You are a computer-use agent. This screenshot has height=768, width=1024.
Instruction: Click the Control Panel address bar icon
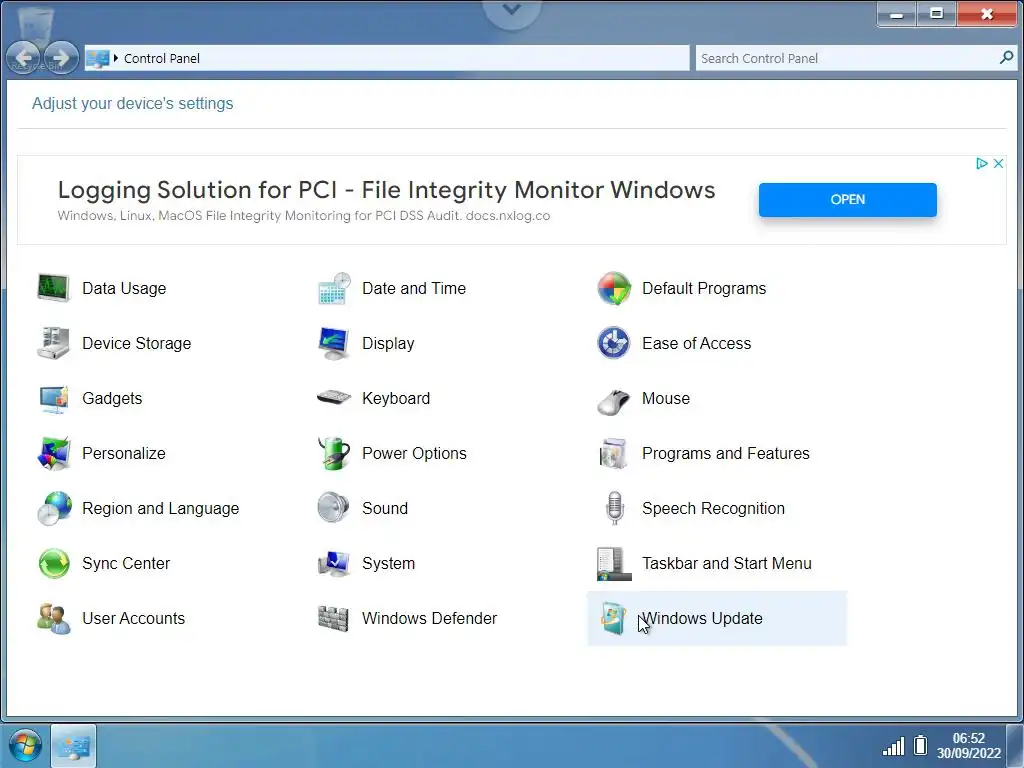coord(98,58)
